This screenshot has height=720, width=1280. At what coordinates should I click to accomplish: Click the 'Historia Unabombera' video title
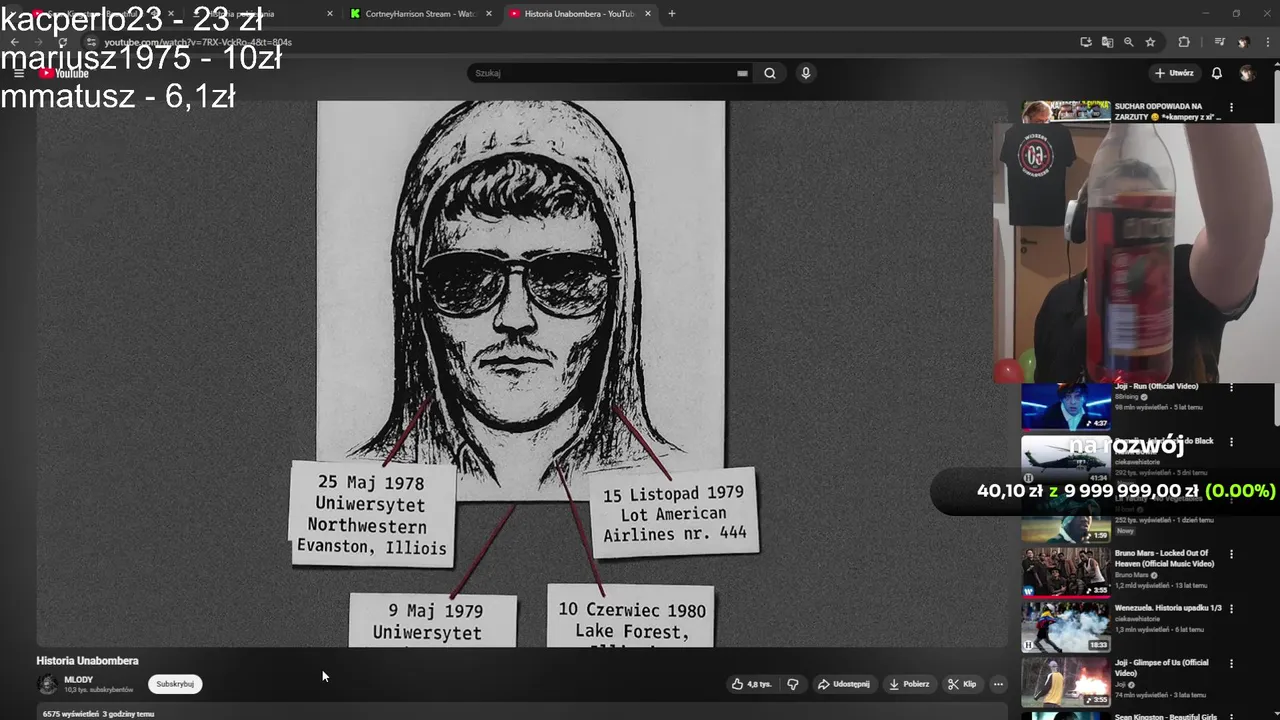(87, 660)
